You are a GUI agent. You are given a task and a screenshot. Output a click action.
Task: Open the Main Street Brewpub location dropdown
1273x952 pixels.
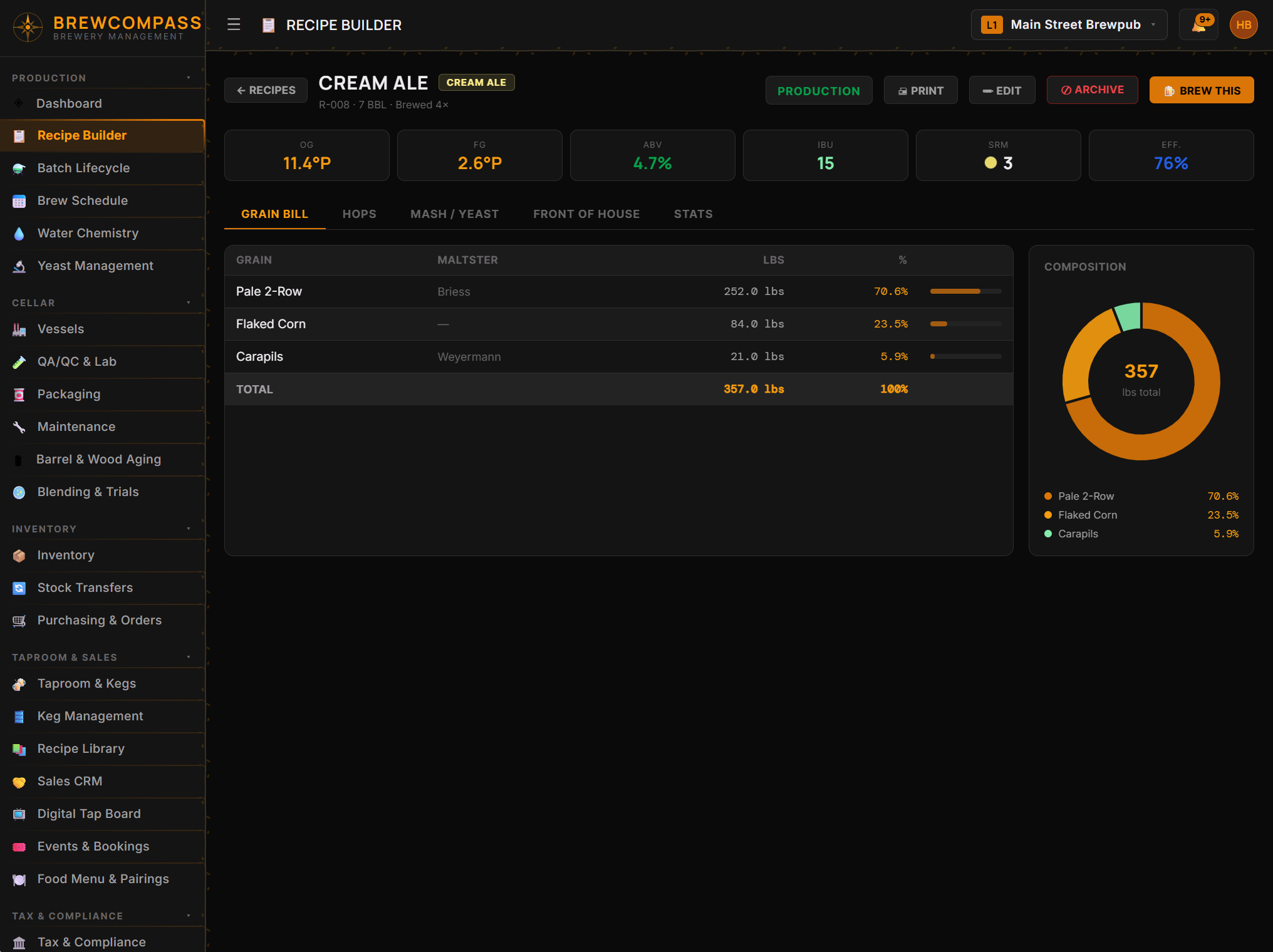(1069, 25)
